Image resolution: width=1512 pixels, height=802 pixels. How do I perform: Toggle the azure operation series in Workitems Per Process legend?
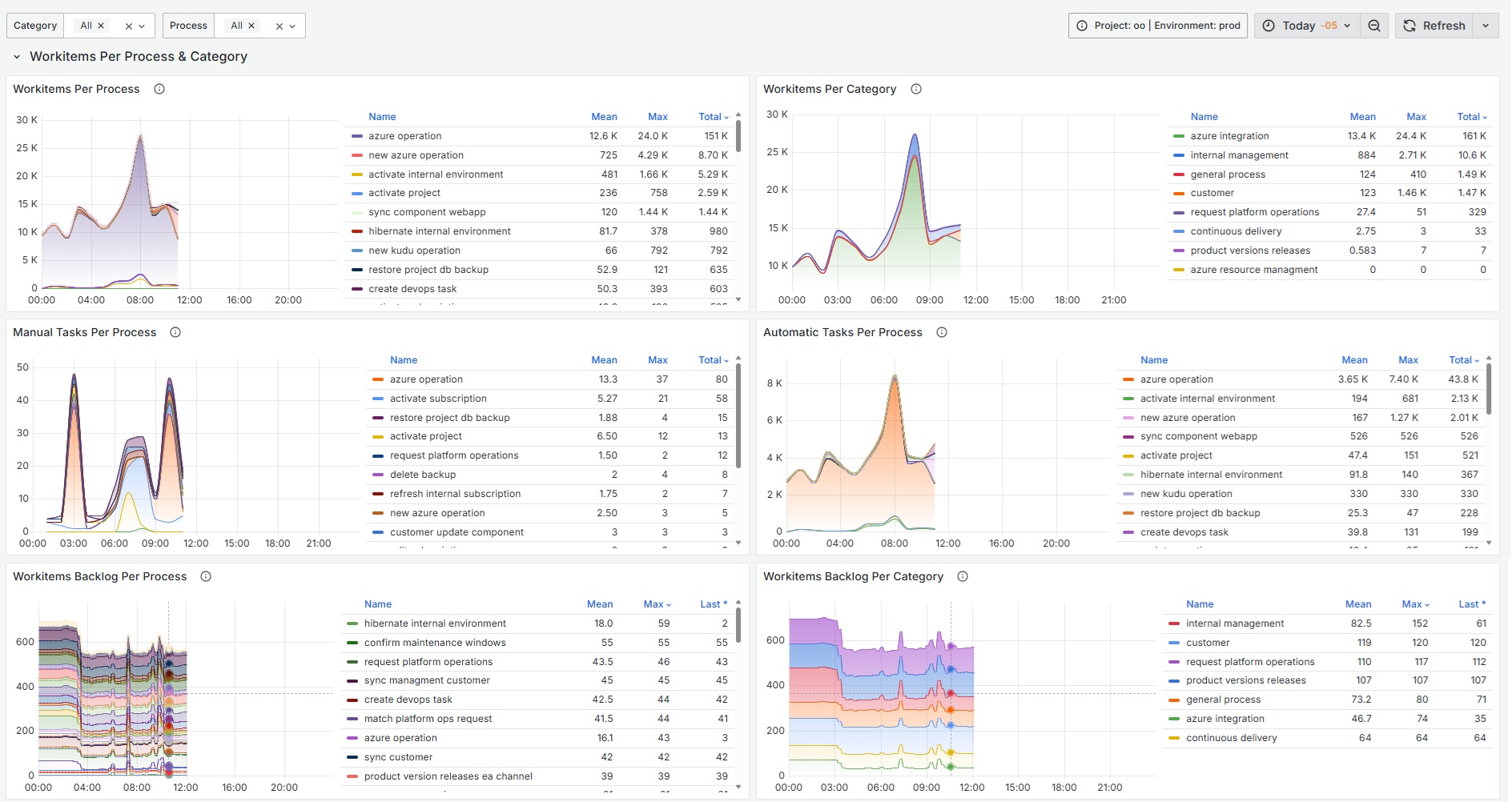(404, 135)
